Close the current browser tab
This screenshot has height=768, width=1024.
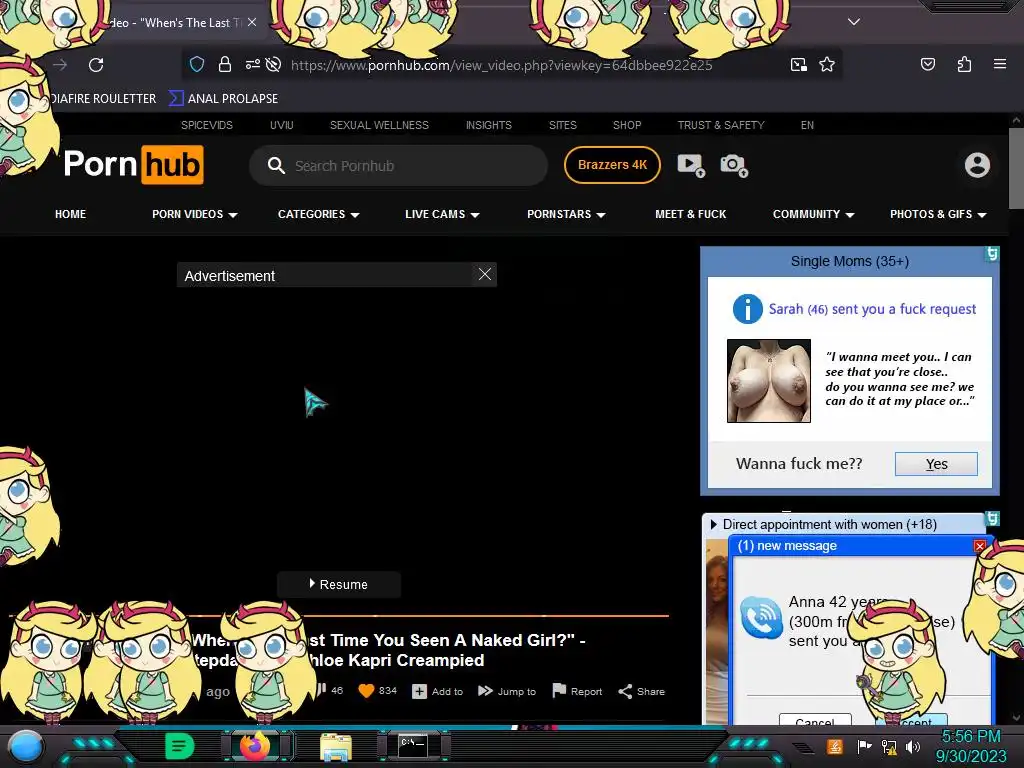tap(252, 22)
